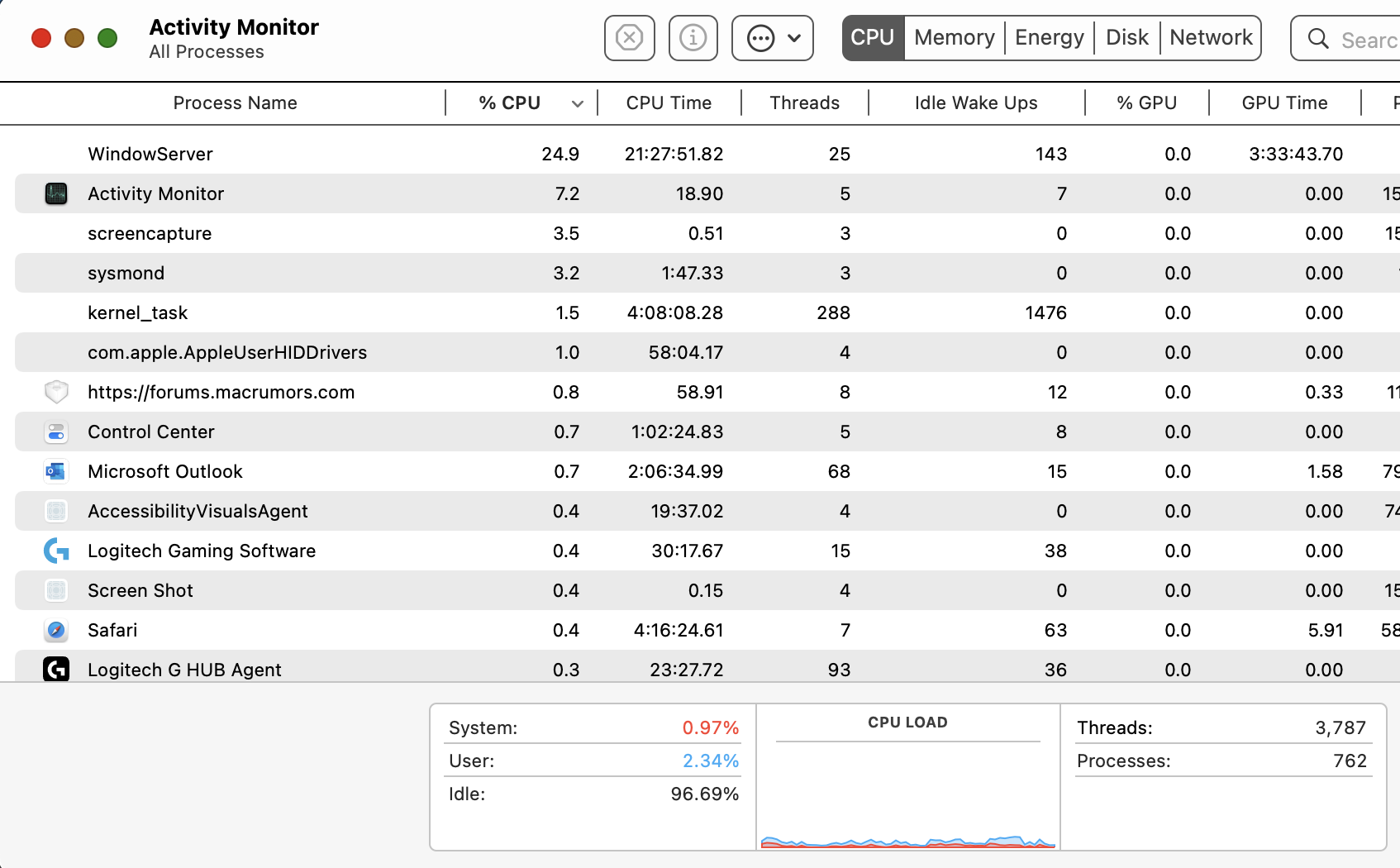Click the User 2.34% value
Viewport: 1400px width, 868px height.
click(710, 761)
